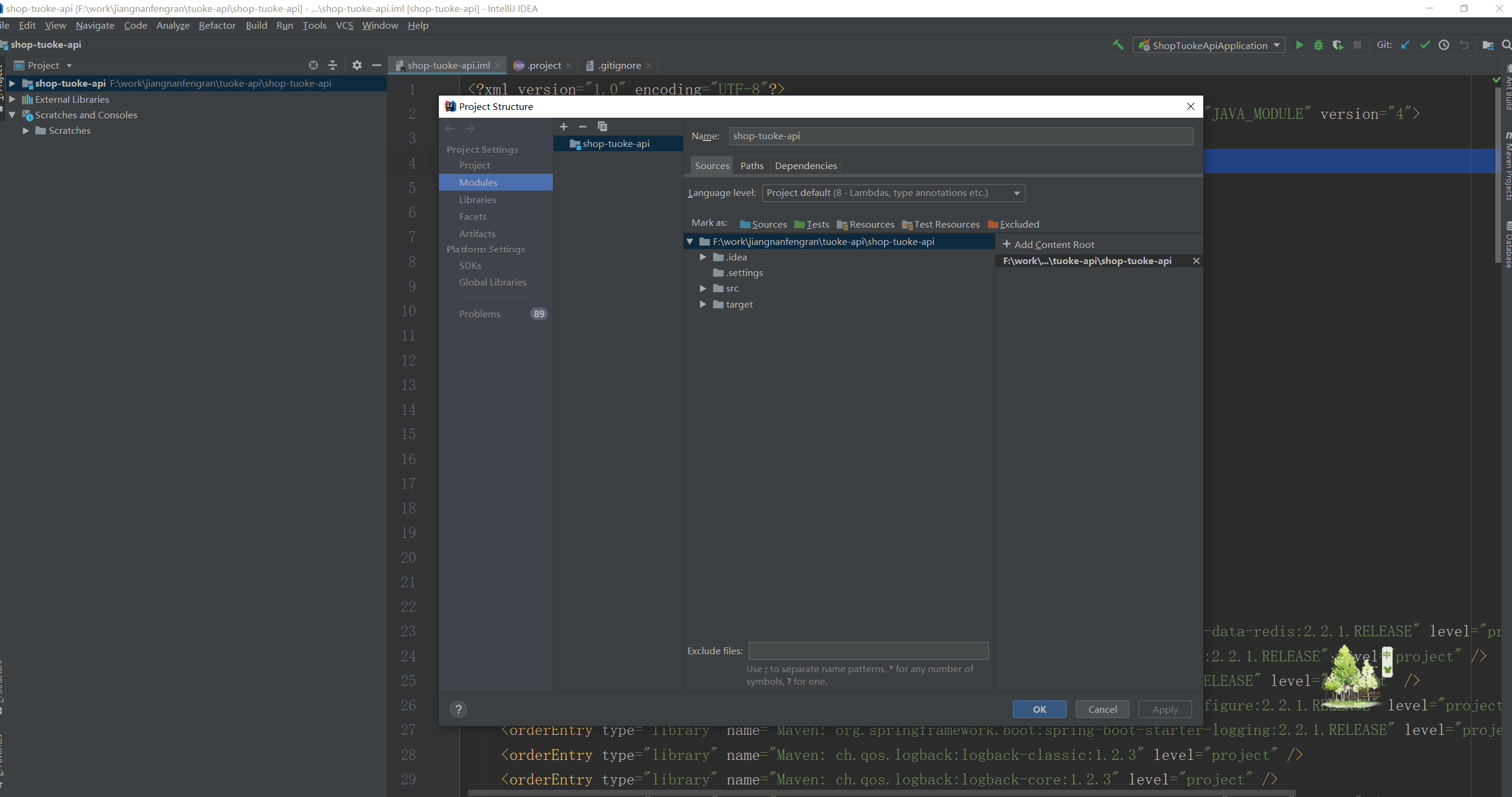Select the Modules section in Project Settings

click(x=478, y=181)
